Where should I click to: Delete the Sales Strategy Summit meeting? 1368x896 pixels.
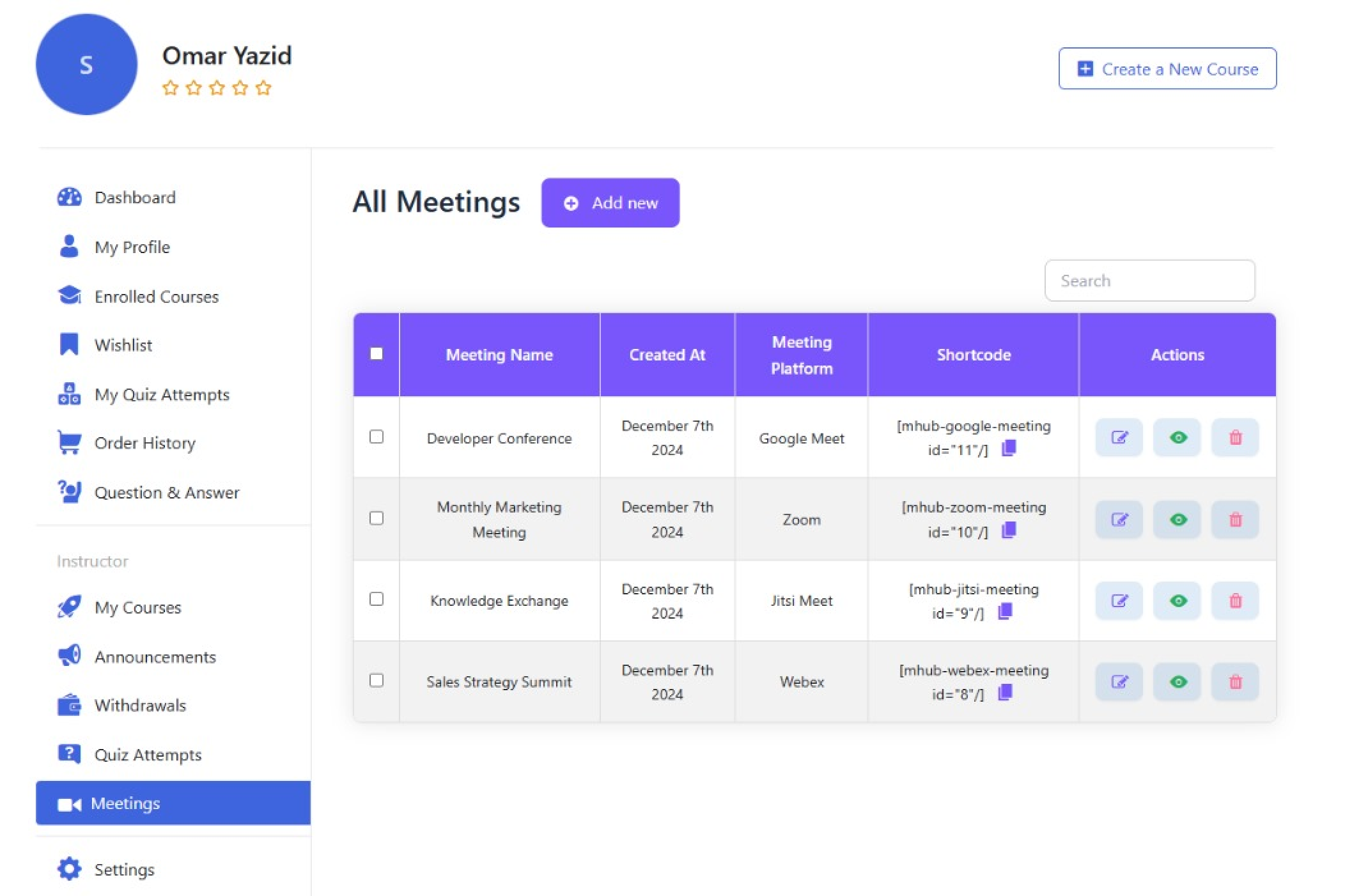pos(1235,682)
